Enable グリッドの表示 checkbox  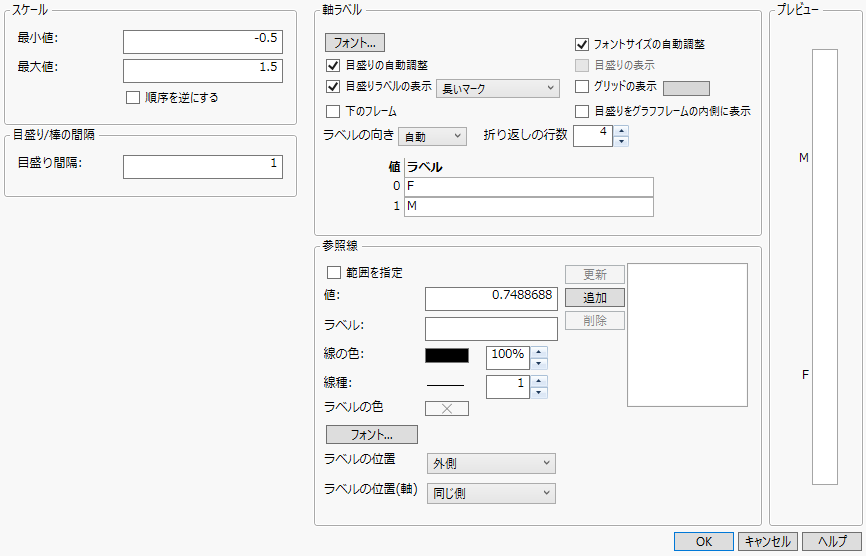[x=582, y=87]
